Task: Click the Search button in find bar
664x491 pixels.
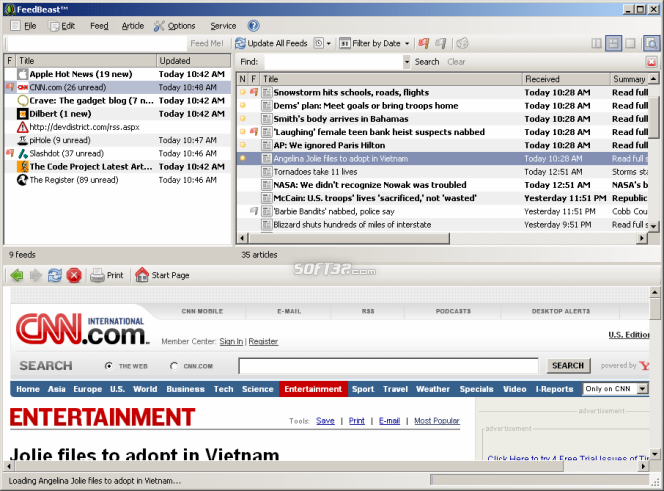Action: coord(427,62)
